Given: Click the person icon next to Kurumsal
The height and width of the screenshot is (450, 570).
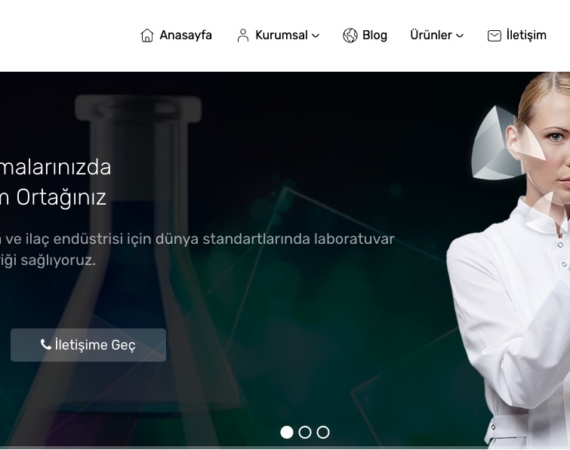Looking at the screenshot, I should pos(243,35).
